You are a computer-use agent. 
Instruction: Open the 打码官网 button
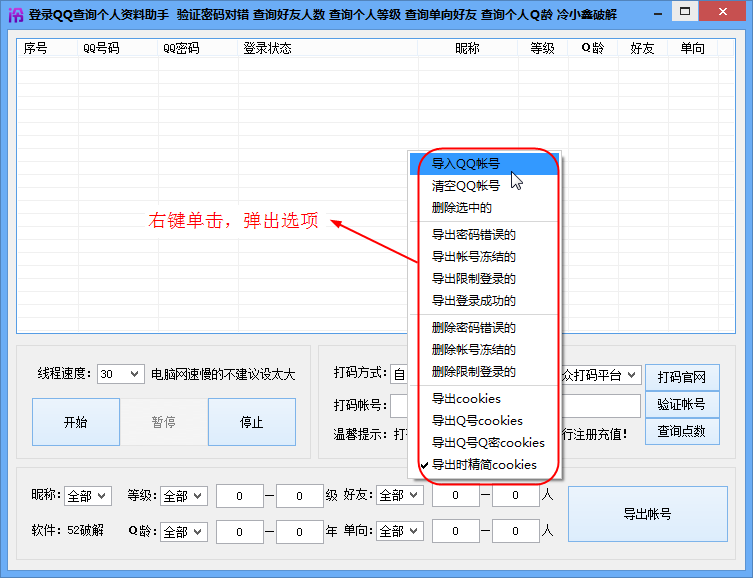pos(682,377)
